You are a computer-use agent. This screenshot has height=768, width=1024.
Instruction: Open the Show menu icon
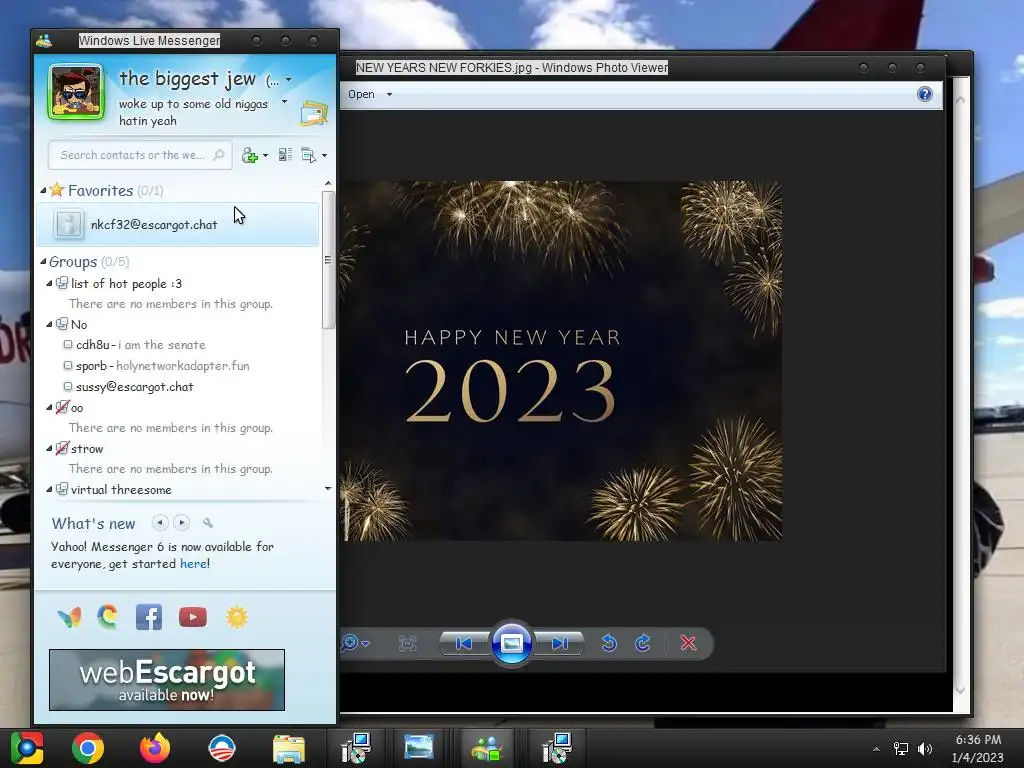(x=308, y=155)
